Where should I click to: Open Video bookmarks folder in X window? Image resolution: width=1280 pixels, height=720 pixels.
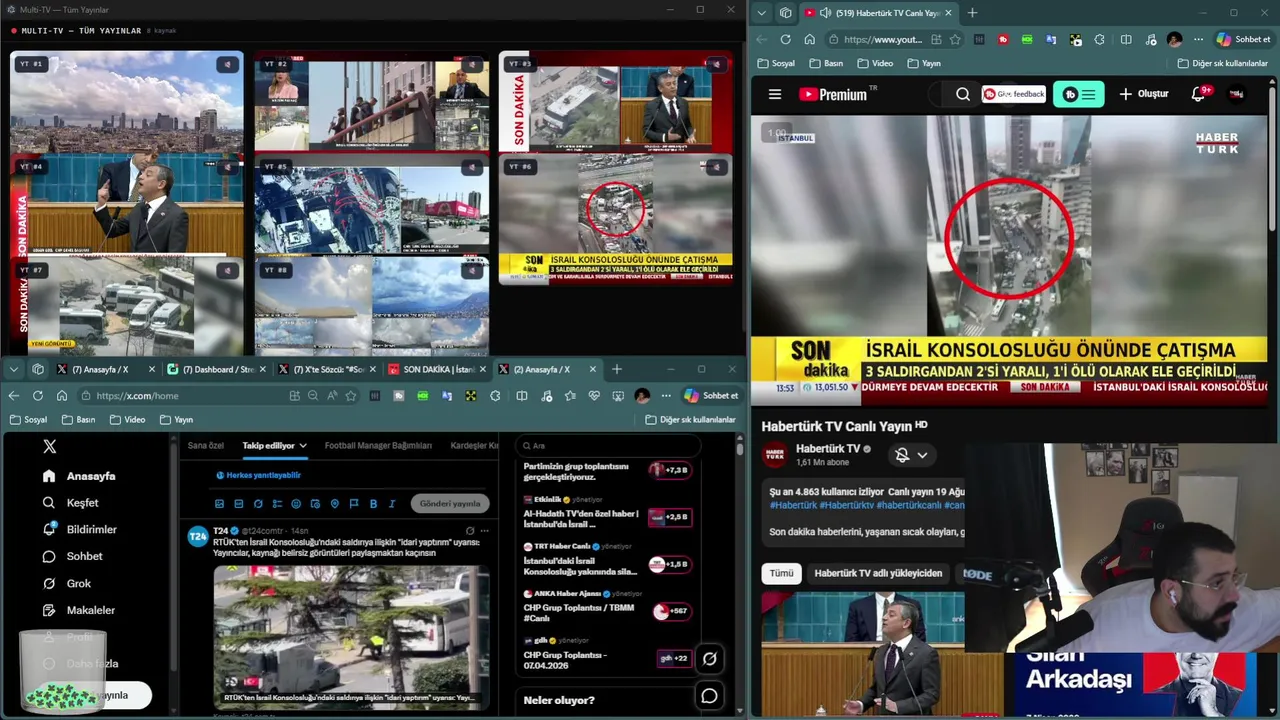point(127,420)
